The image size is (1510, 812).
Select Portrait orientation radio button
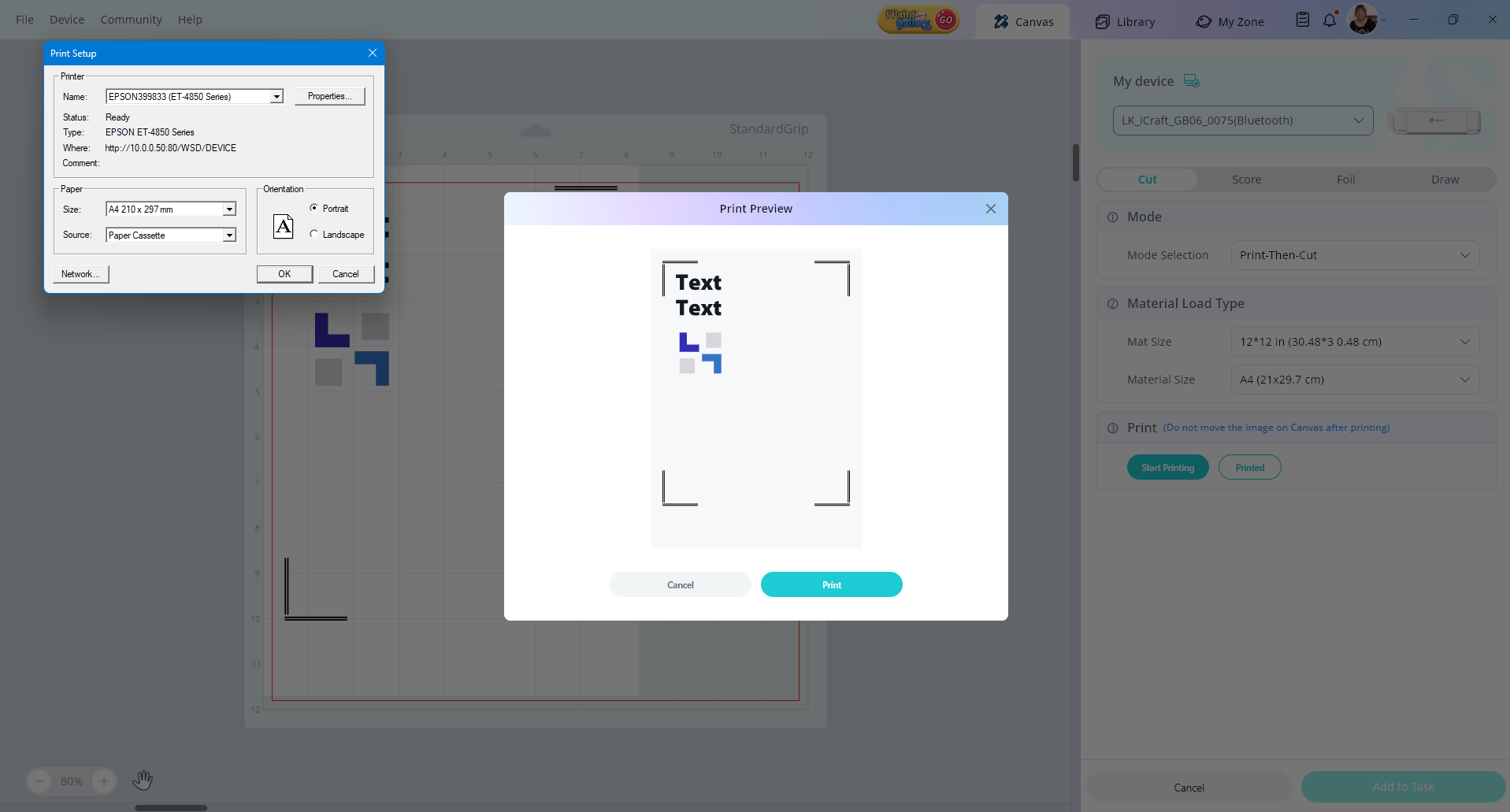point(314,208)
